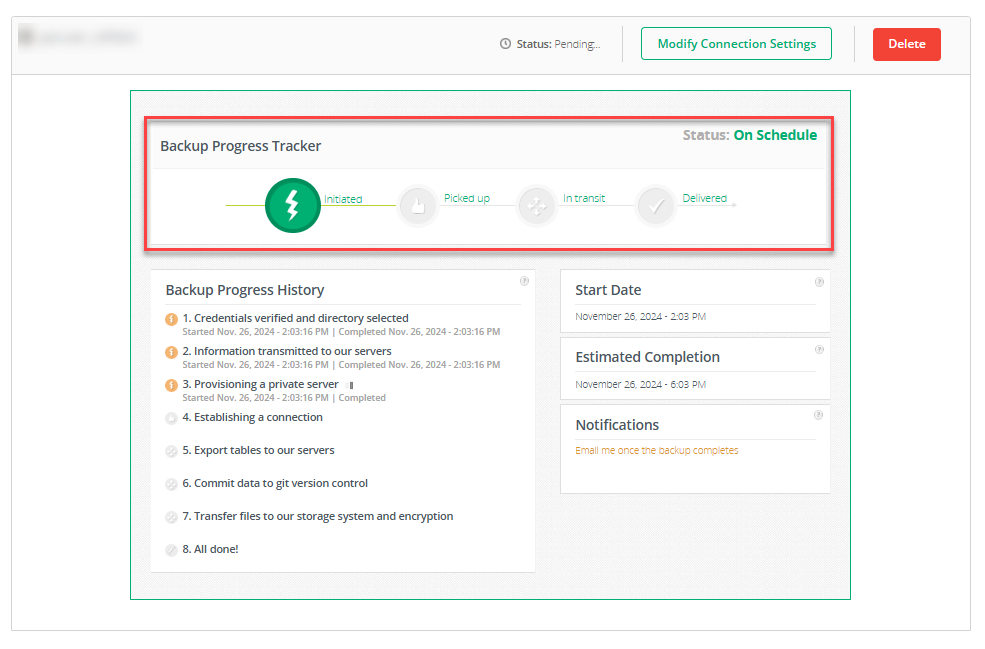Click the On Schedule status text
Image resolution: width=985 pixels, height=649 pixels.
[775, 135]
